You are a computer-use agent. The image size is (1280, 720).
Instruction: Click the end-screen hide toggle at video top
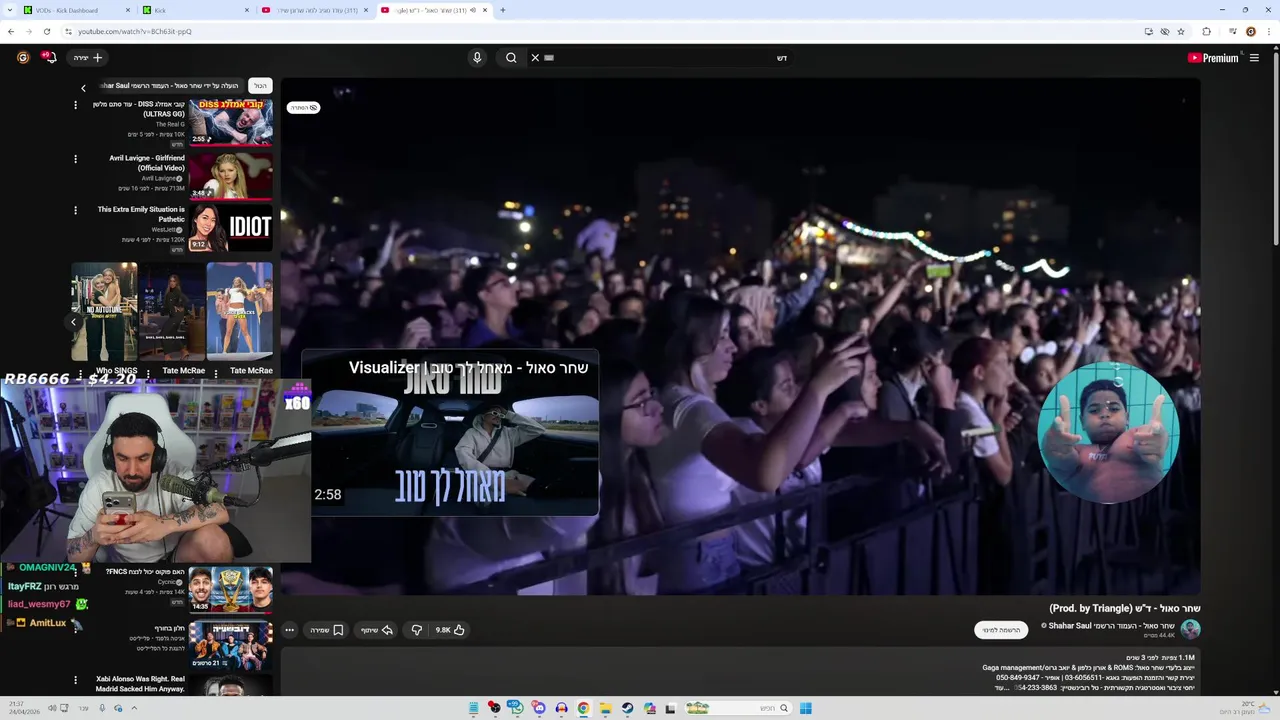coord(303,107)
